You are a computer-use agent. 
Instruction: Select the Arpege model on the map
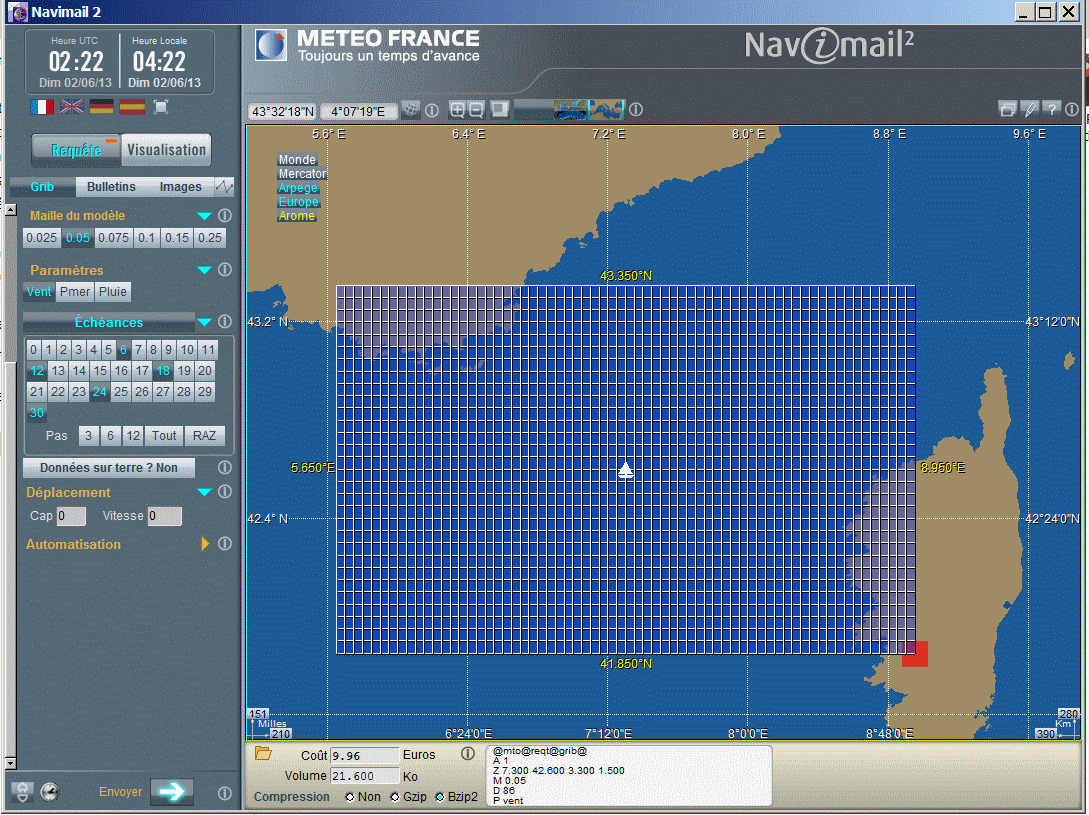(298, 188)
